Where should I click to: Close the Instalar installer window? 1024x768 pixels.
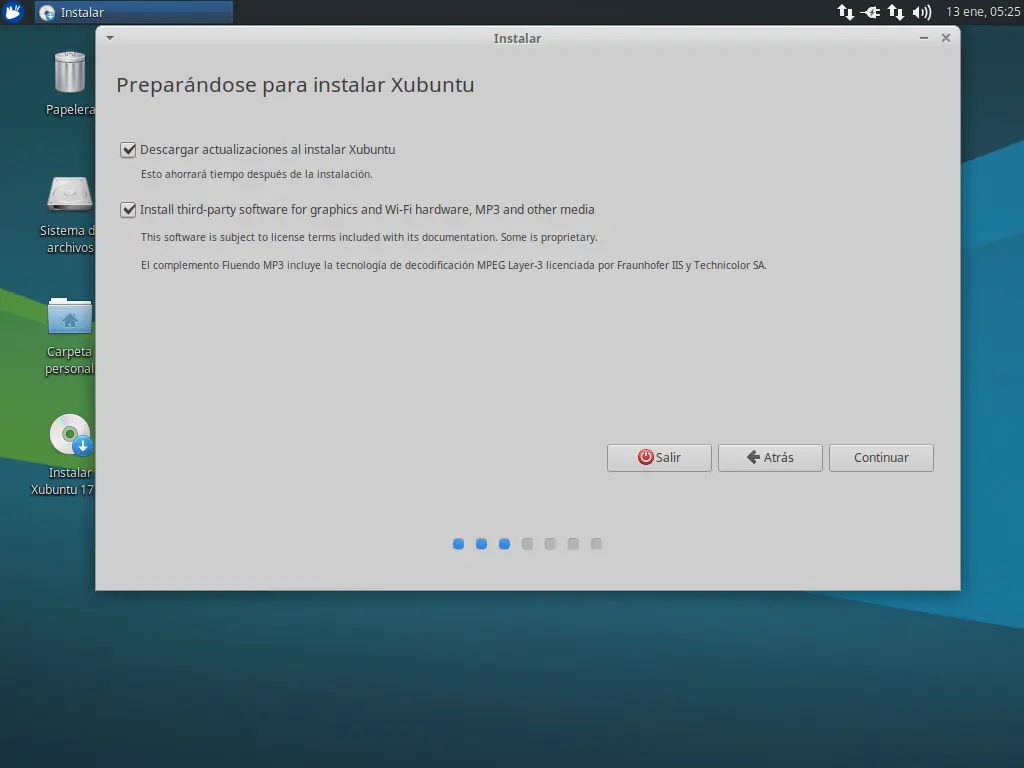[x=946, y=38]
